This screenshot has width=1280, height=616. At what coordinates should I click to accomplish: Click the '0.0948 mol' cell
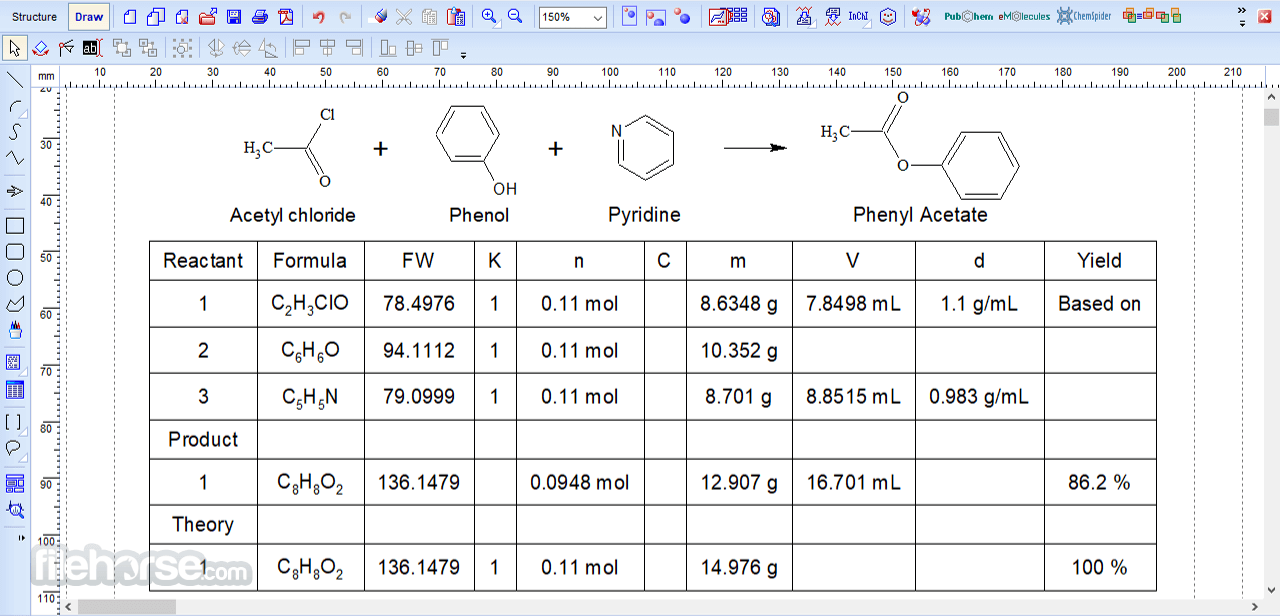click(x=580, y=483)
